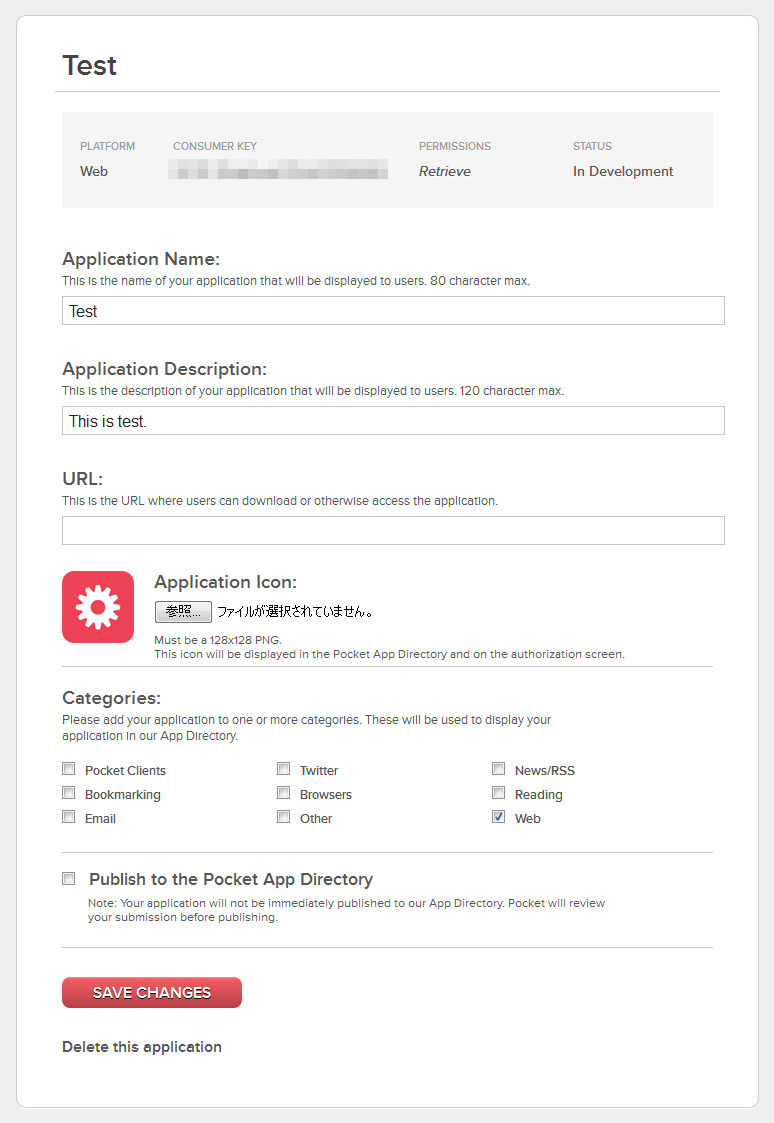Image resolution: width=774 pixels, height=1123 pixels.
Task: Click the Delete this application link
Action: click(142, 1047)
